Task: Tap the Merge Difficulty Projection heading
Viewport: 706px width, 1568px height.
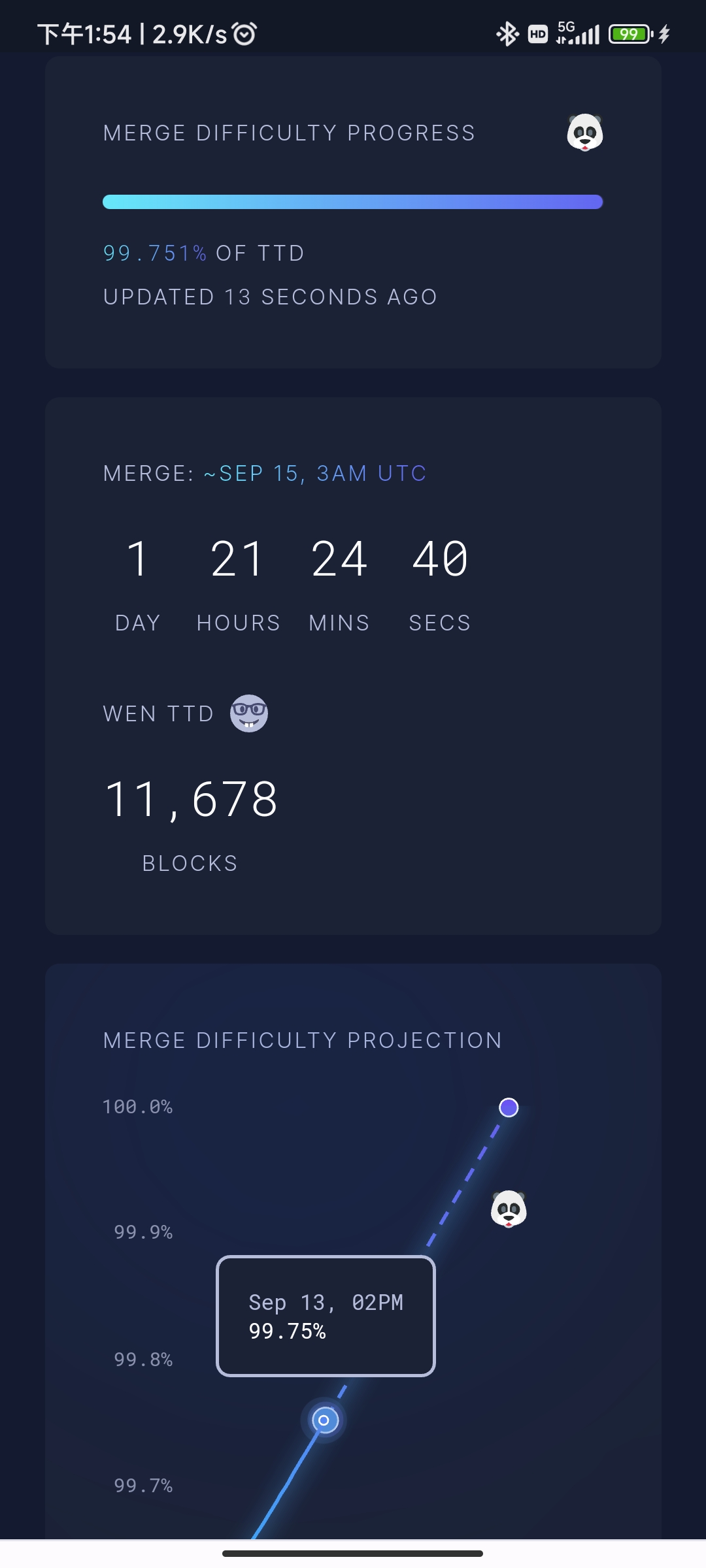Action: tap(303, 1040)
